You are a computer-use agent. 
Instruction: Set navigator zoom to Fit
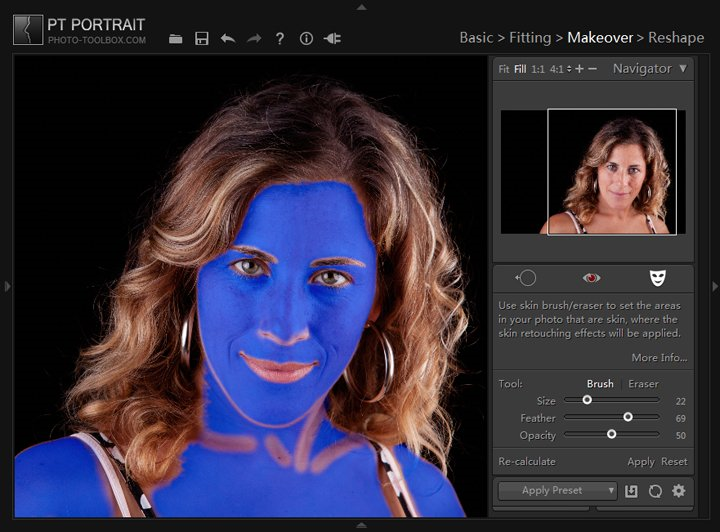[504, 70]
